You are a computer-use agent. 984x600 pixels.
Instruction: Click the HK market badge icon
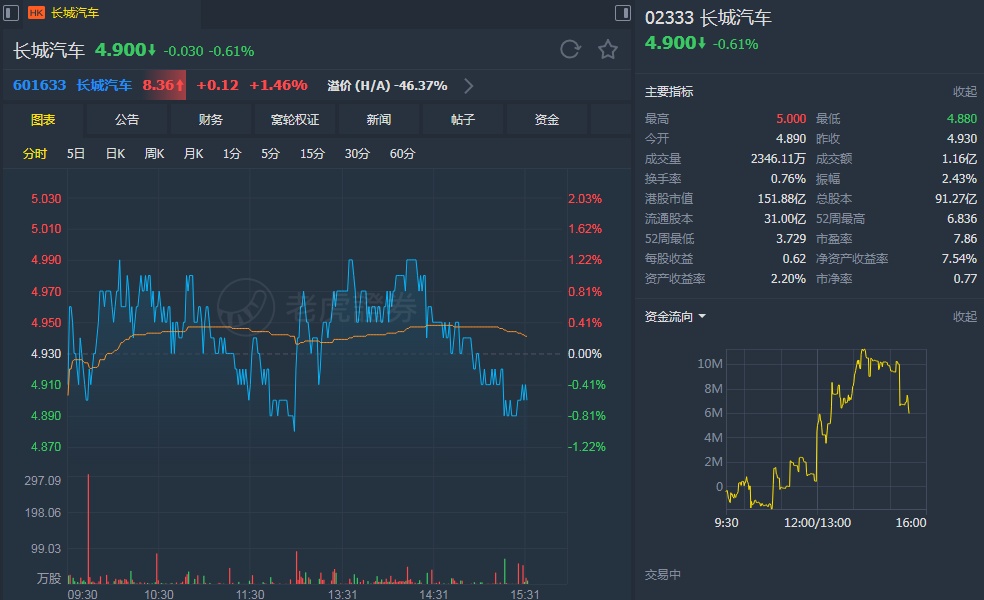(36, 13)
